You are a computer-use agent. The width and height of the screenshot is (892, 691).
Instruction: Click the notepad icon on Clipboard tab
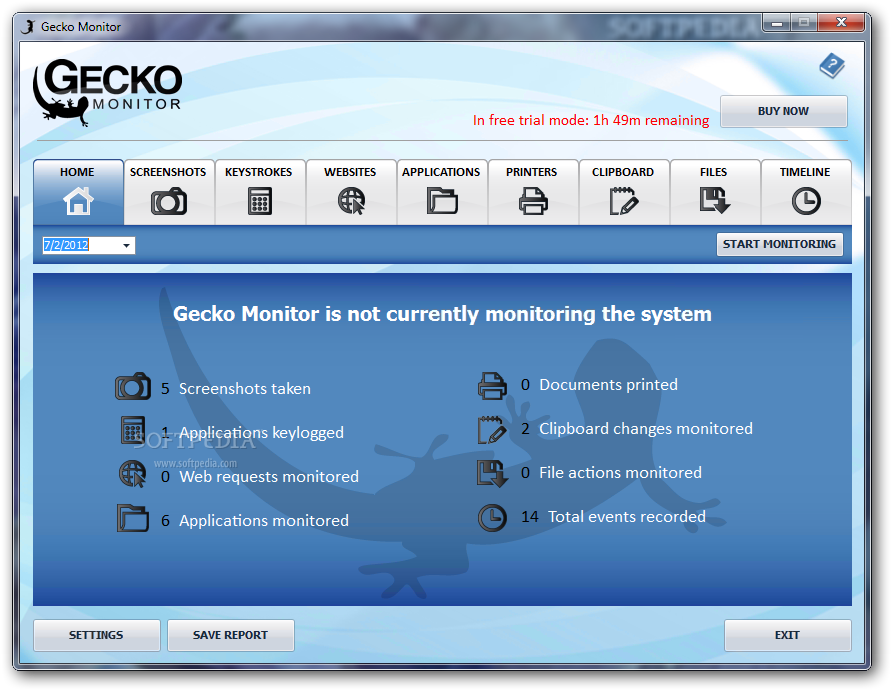623,201
